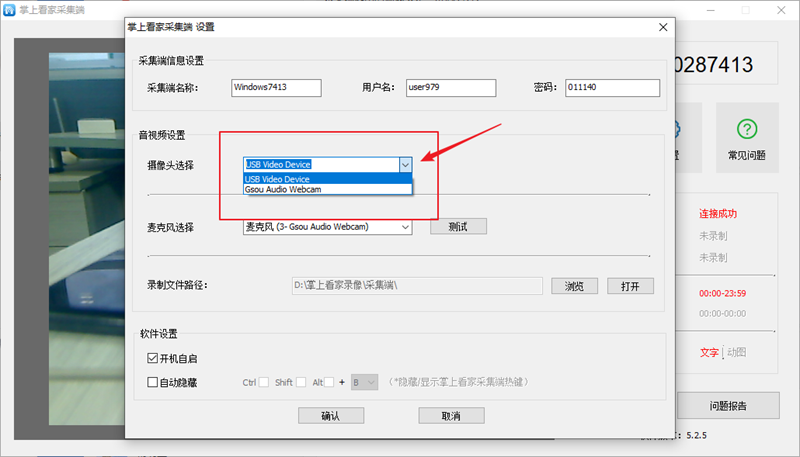The width and height of the screenshot is (800, 457).
Task: Click the camera preview image in main window
Action: pos(87,239)
